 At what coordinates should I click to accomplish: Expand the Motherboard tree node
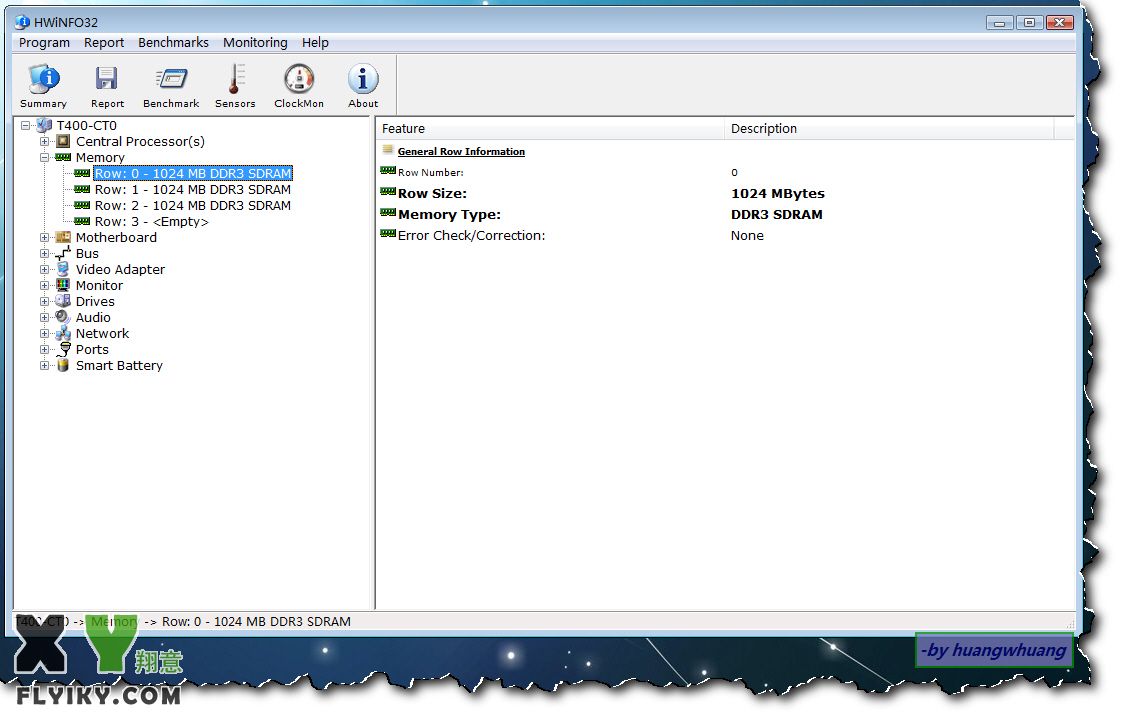45,237
